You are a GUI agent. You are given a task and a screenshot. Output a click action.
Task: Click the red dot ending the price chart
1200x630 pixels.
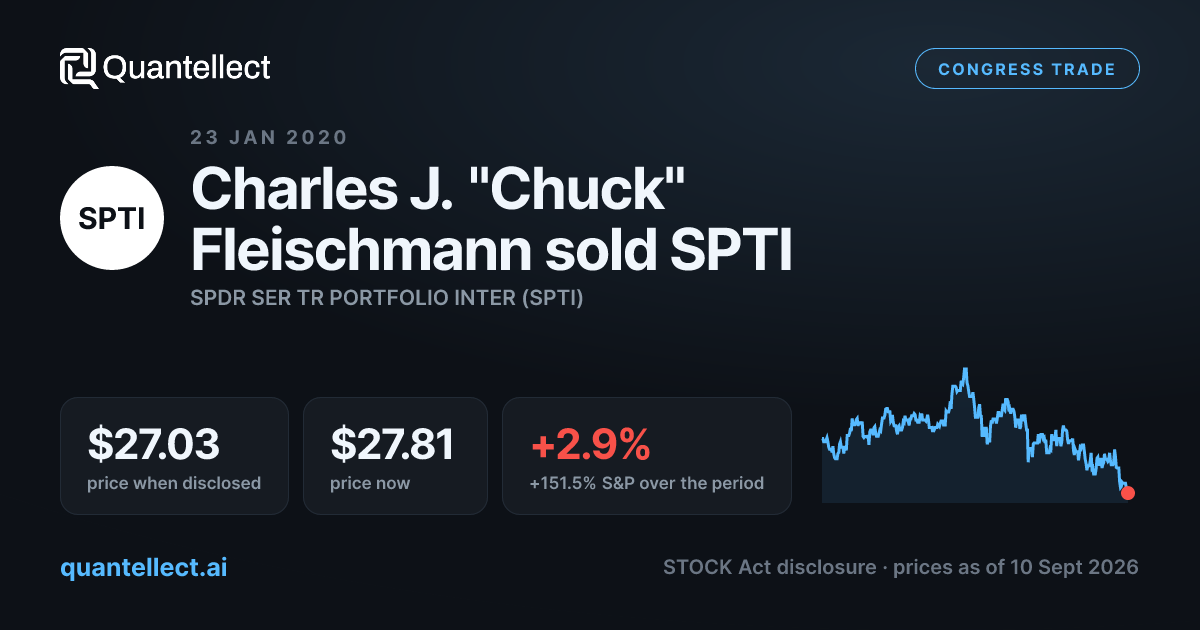click(x=1128, y=492)
